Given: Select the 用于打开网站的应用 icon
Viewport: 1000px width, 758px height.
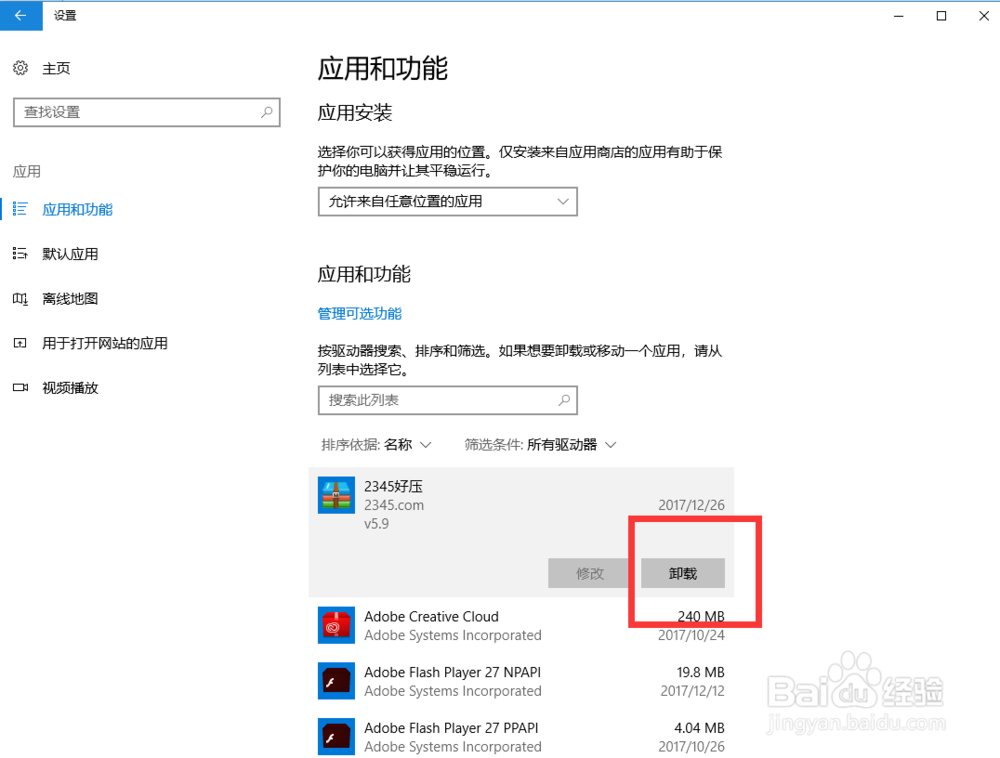Looking at the screenshot, I should (20, 343).
